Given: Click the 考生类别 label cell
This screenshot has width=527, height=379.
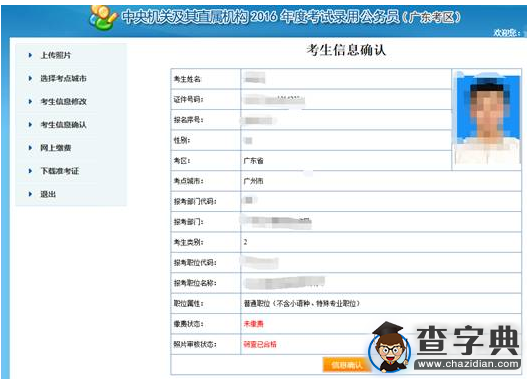Looking at the screenshot, I should [x=206, y=242].
